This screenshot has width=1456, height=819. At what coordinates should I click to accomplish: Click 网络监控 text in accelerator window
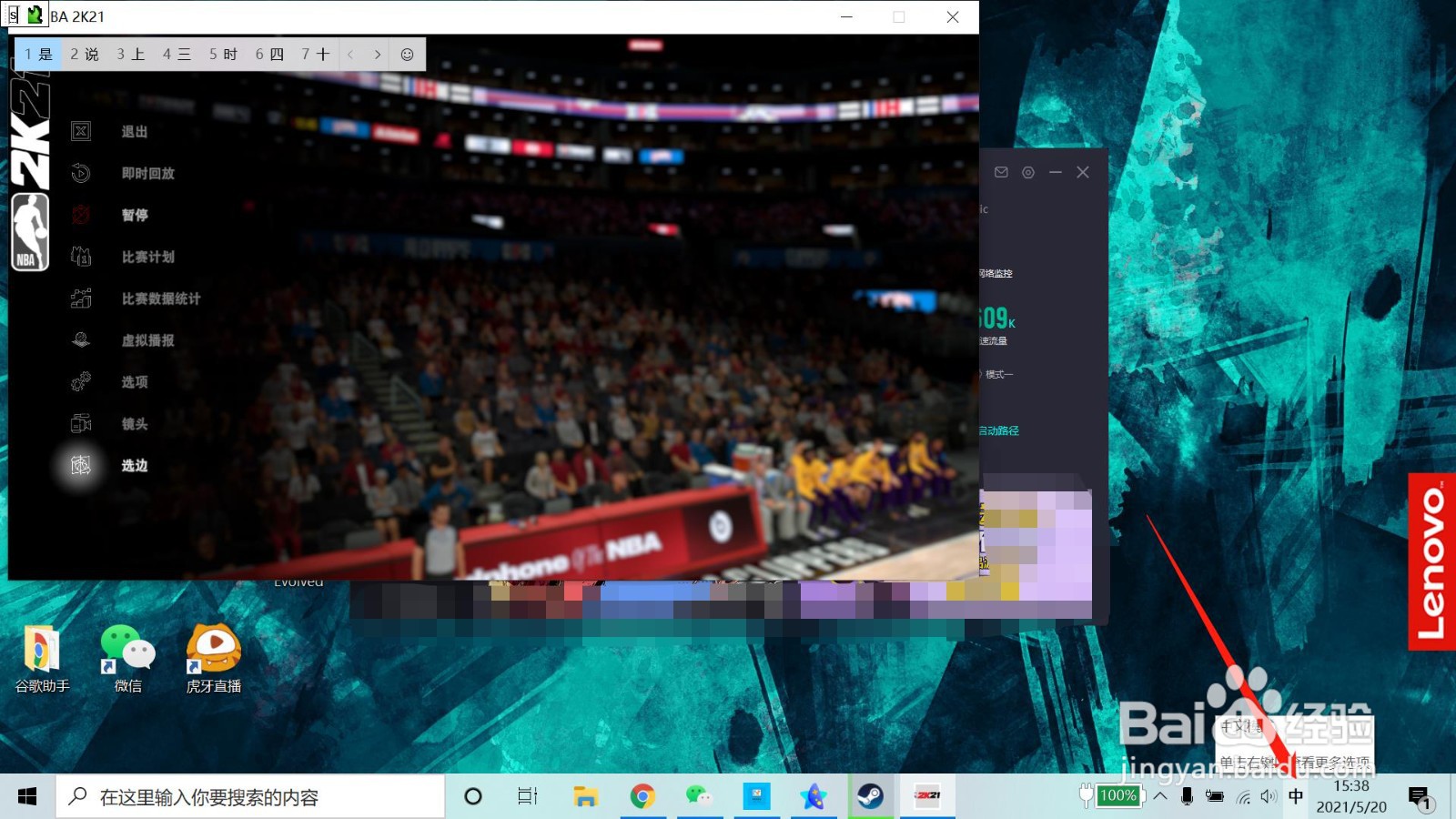click(996, 274)
